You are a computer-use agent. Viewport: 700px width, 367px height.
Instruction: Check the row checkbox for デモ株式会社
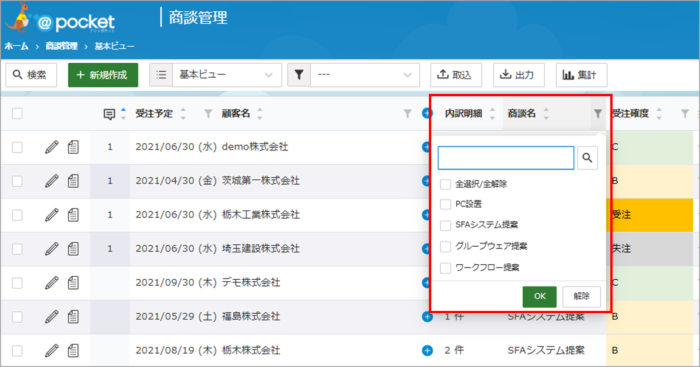[17, 283]
